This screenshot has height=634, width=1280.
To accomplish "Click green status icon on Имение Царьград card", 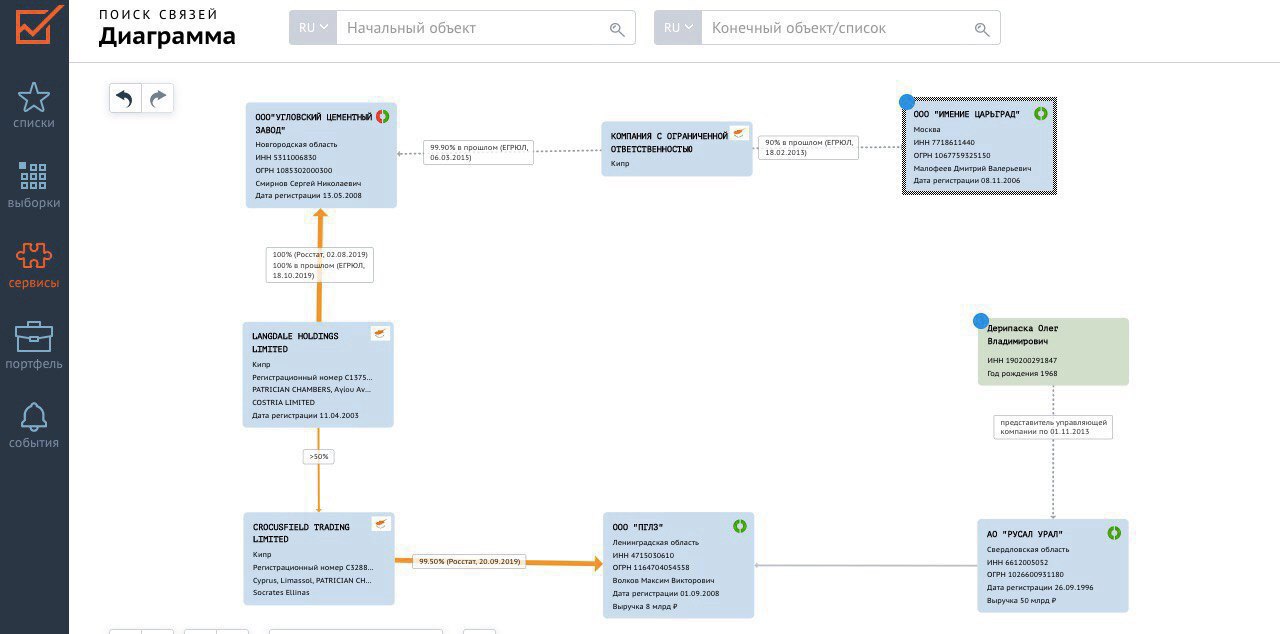I will pyautogui.click(x=1040, y=114).
